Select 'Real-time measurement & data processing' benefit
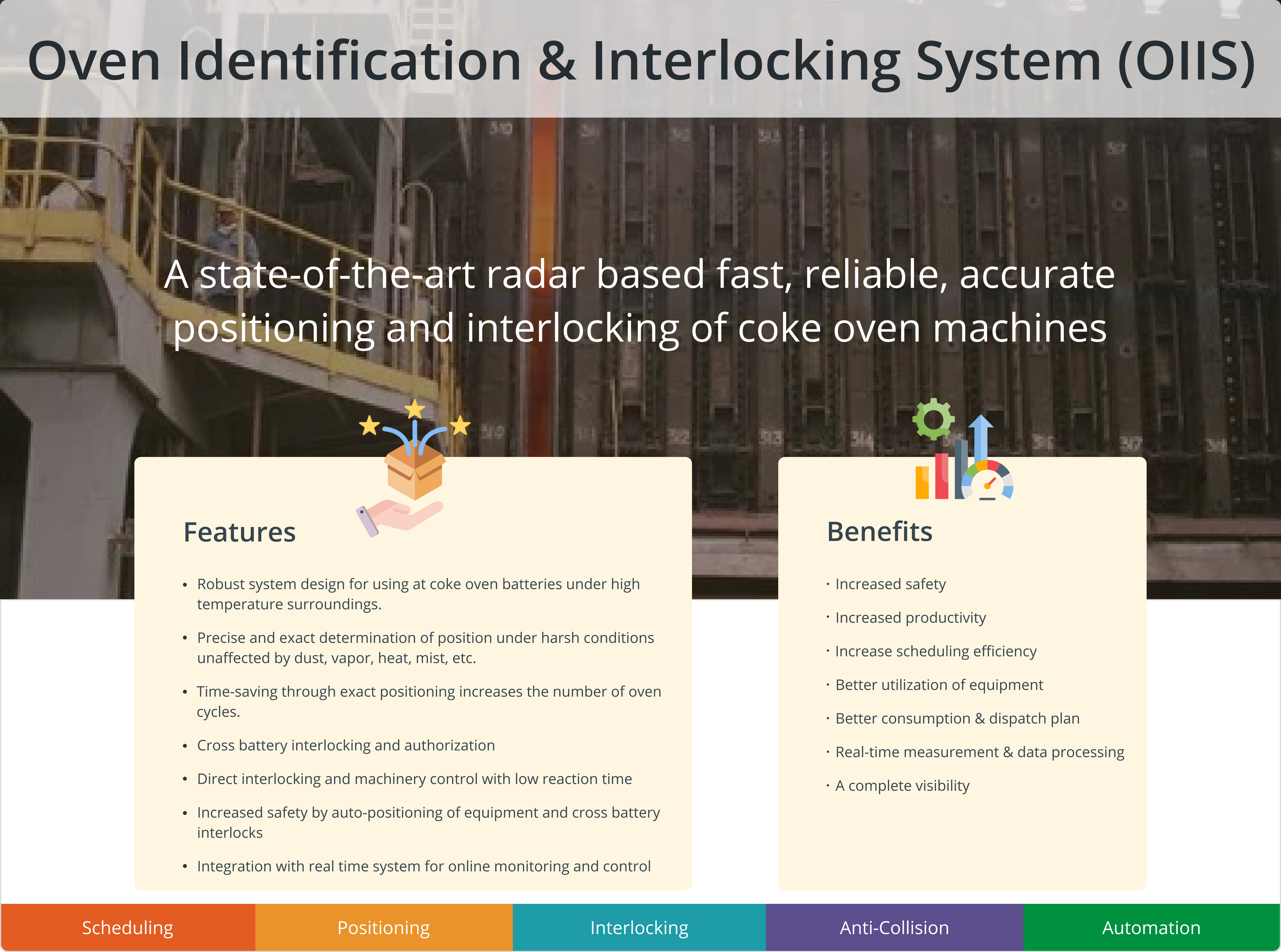The width and height of the screenshot is (1281, 952). (x=980, y=752)
